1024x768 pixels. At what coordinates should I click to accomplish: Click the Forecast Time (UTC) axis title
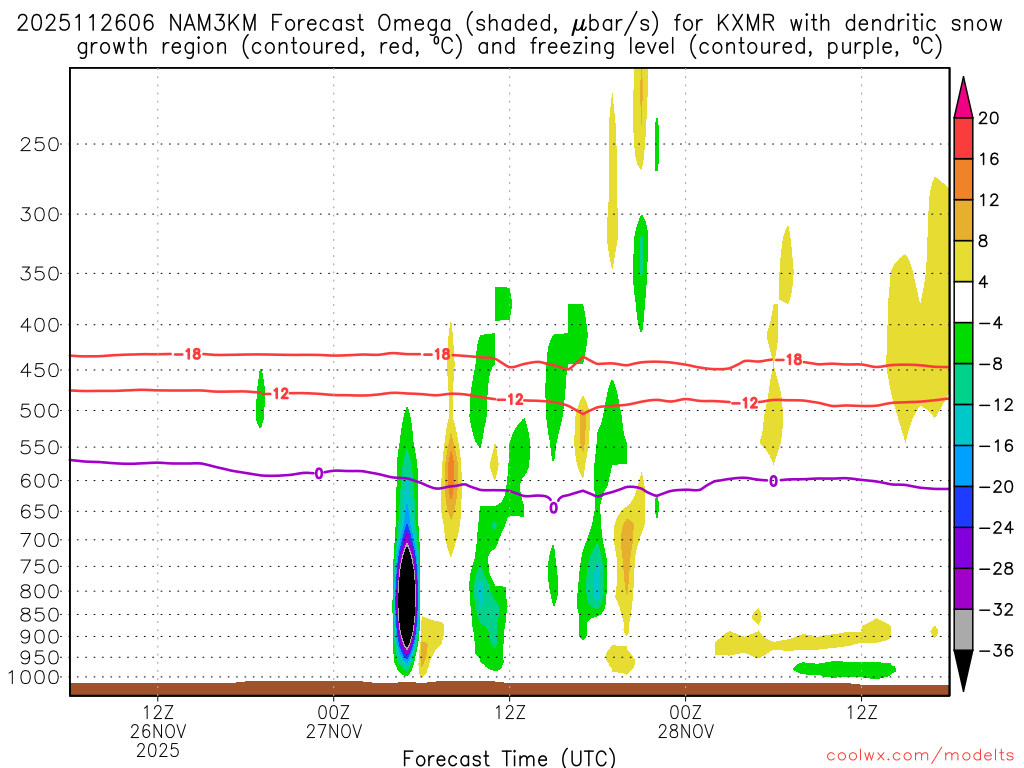[509, 758]
